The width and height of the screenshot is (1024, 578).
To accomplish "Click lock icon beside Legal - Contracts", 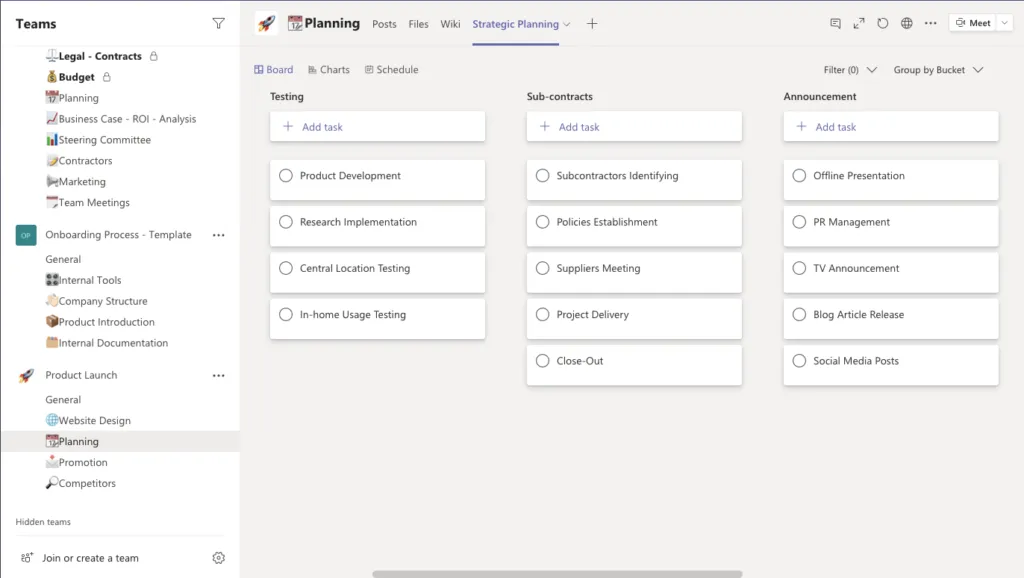I will tap(153, 56).
